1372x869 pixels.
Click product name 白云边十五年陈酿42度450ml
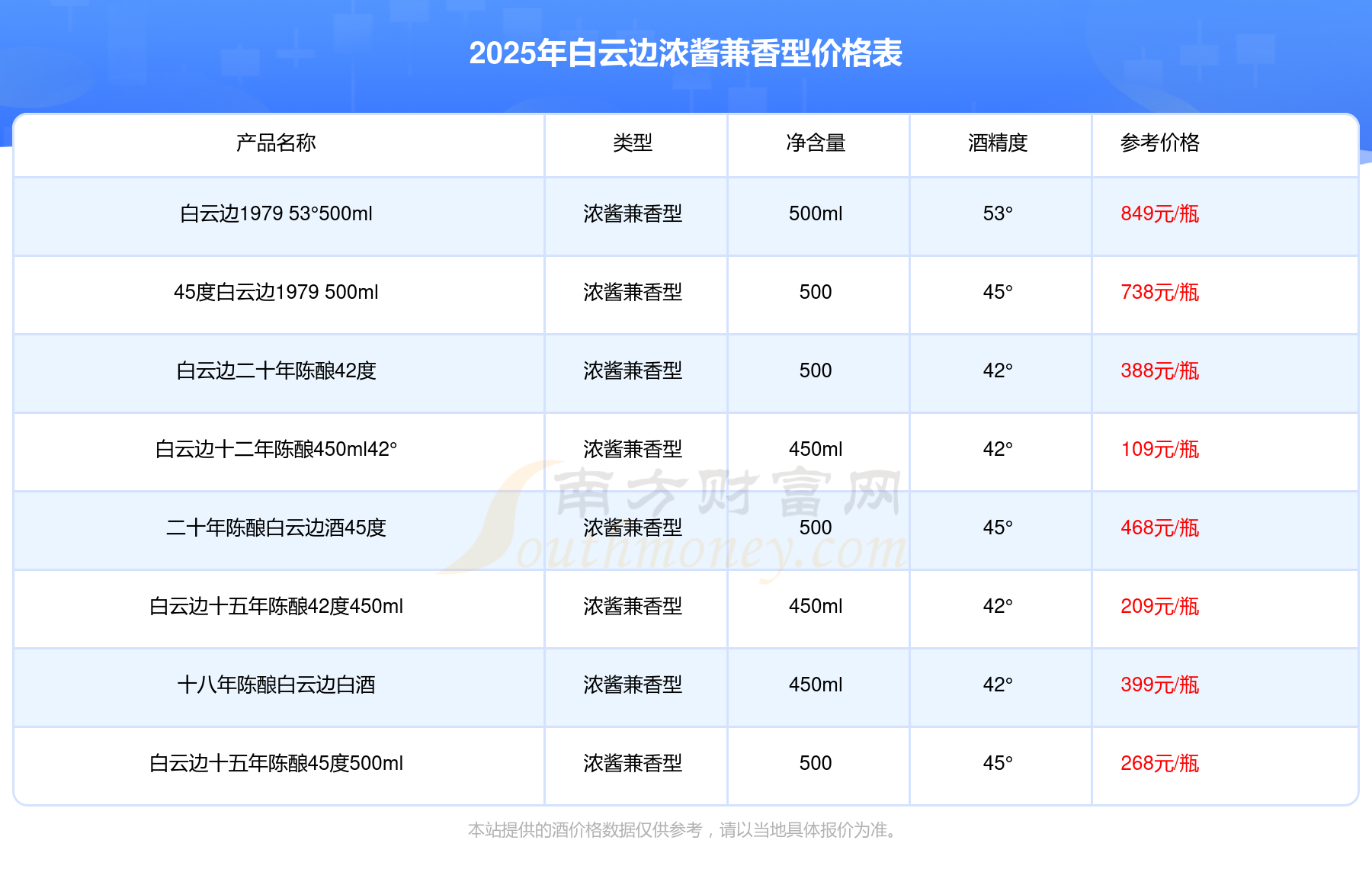(276, 606)
